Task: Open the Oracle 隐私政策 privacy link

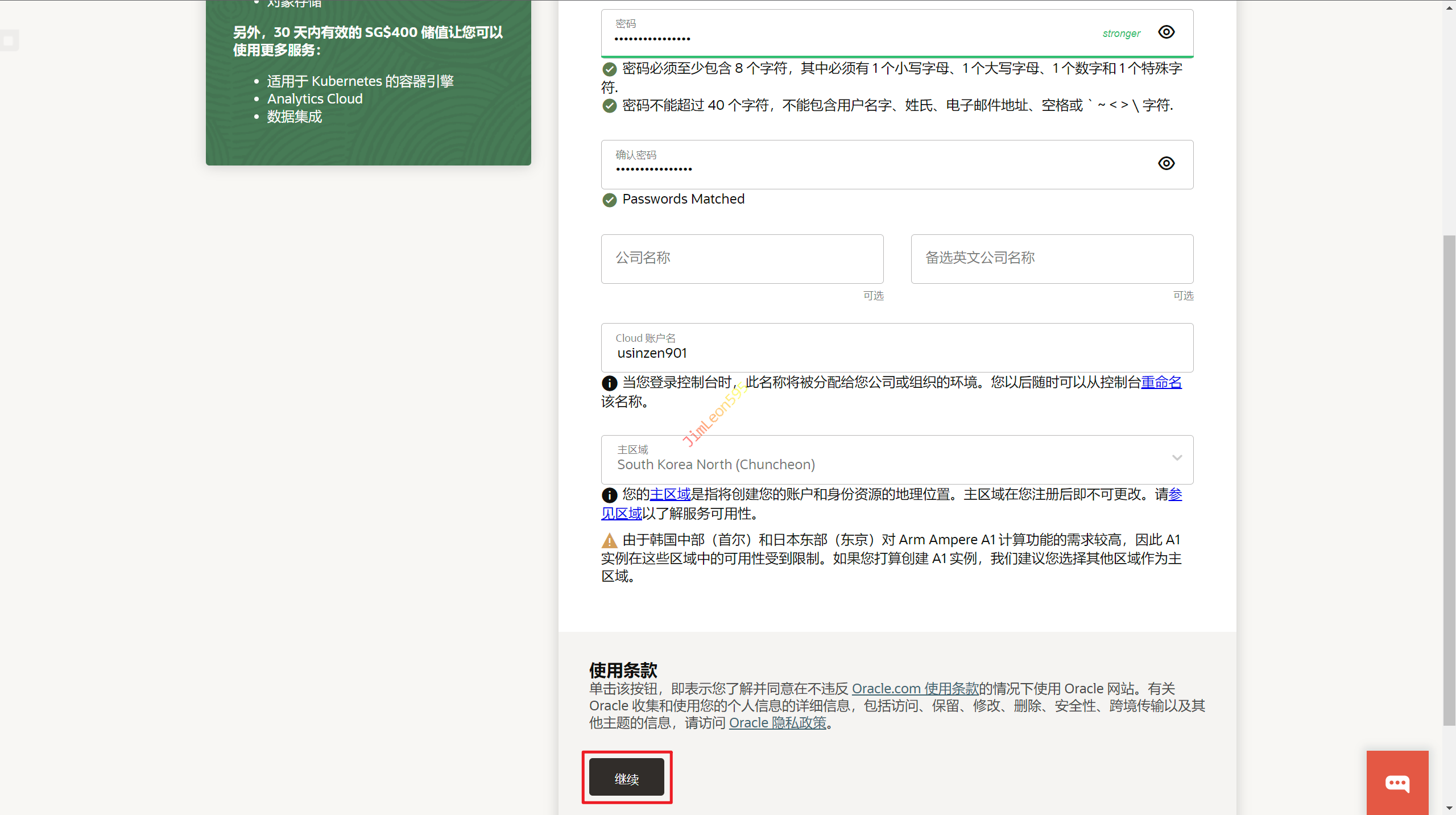Action: click(x=777, y=723)
